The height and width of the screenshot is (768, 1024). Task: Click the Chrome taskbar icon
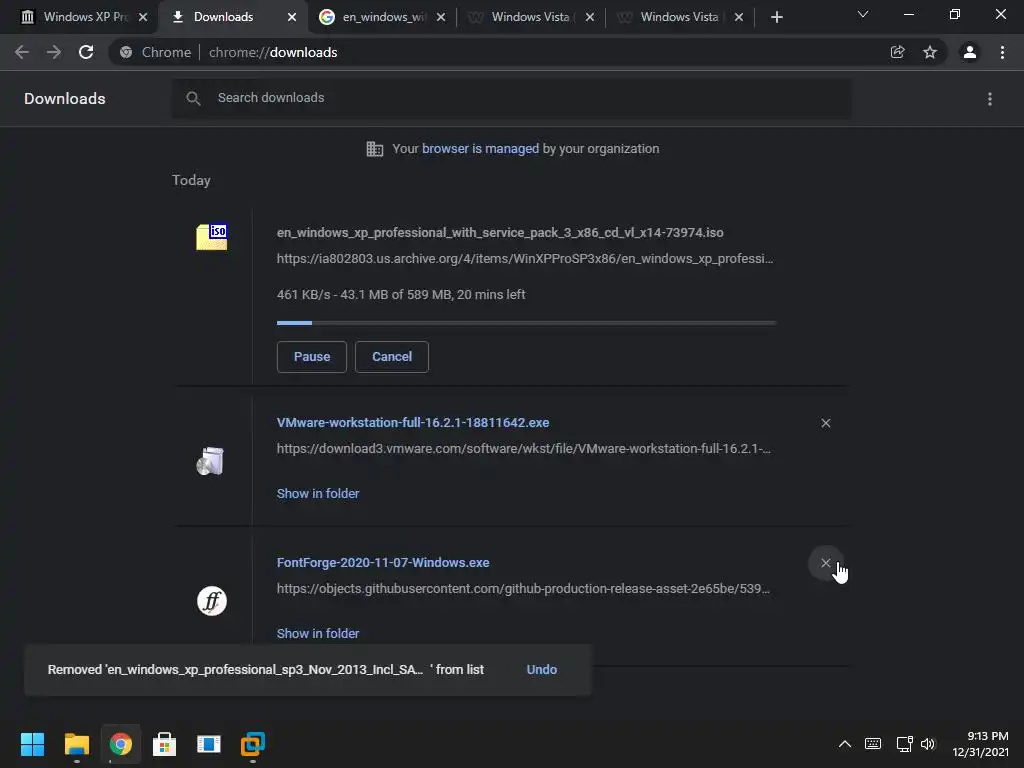click(x=120, y=744)
